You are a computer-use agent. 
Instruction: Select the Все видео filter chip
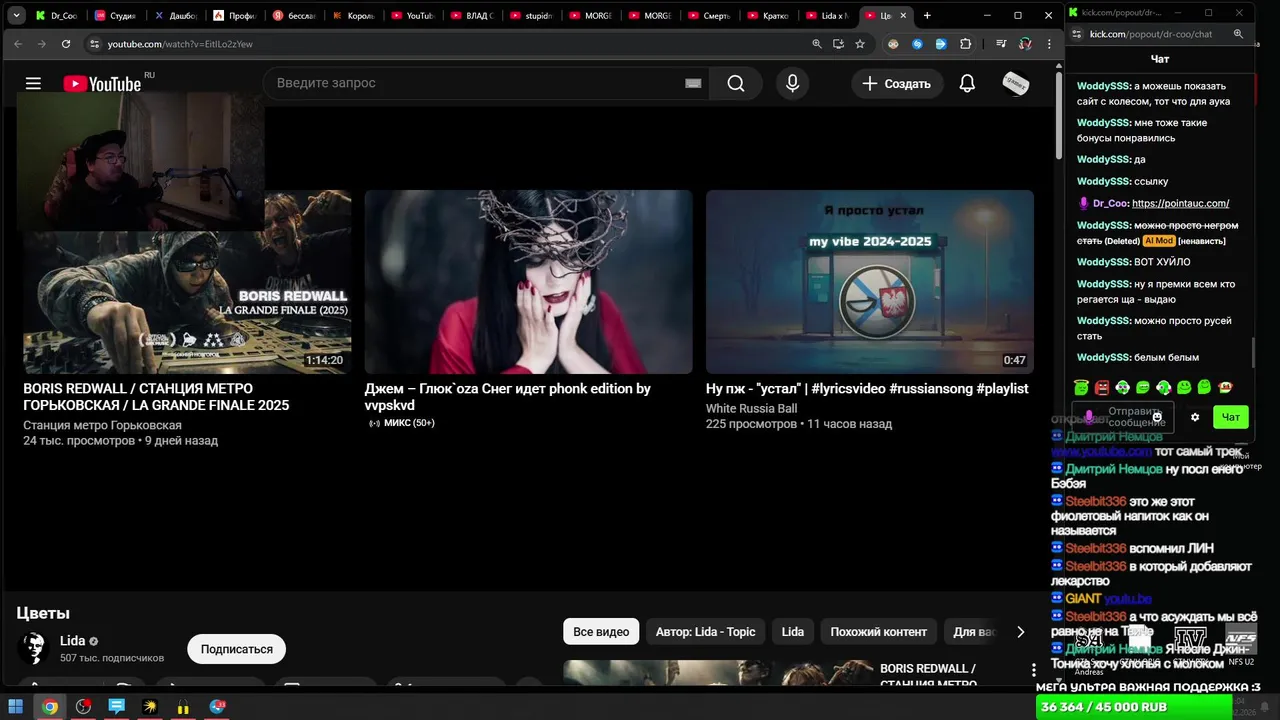[x=601, y=631]
